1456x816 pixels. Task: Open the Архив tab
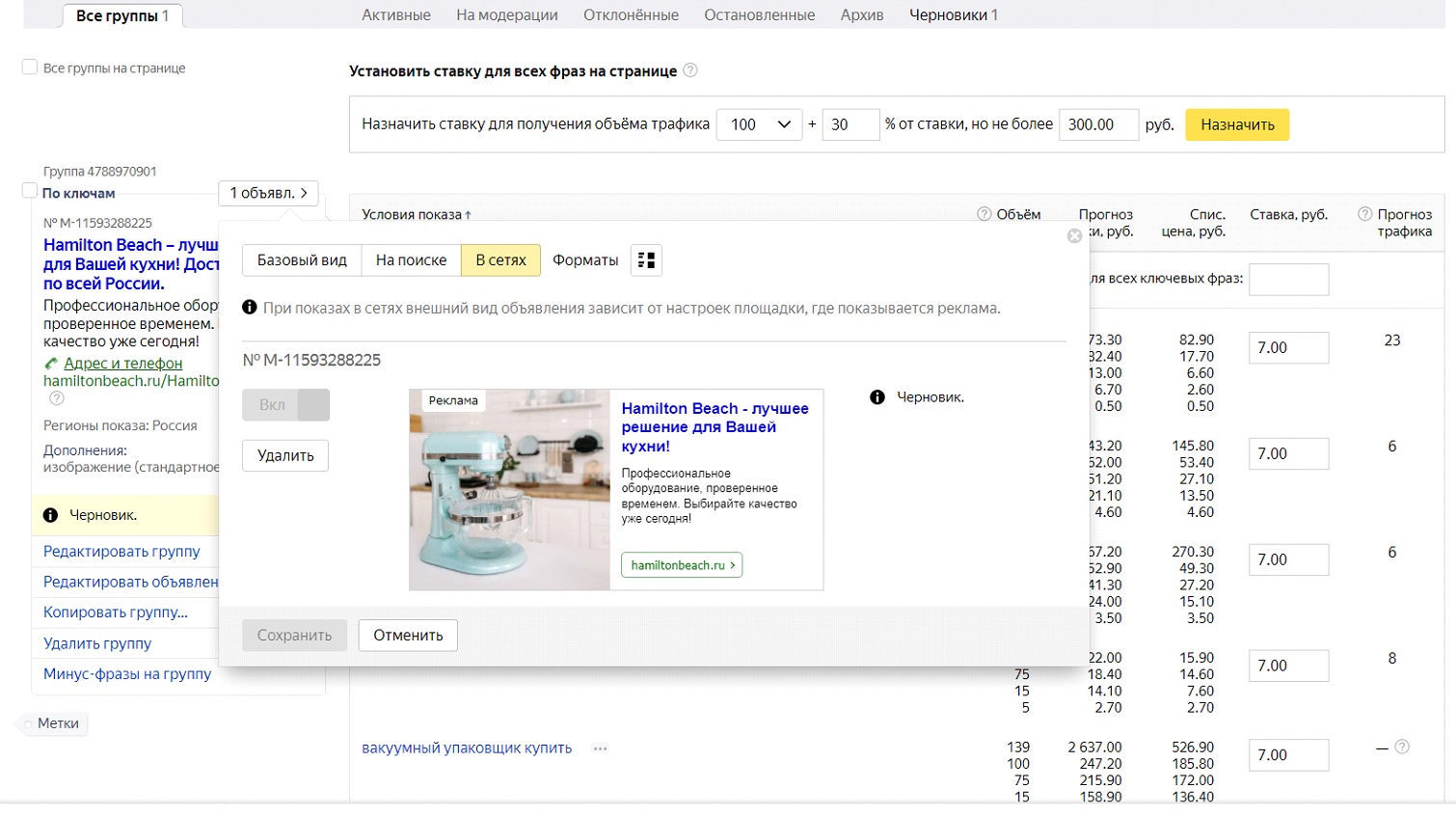click(862, 15)
